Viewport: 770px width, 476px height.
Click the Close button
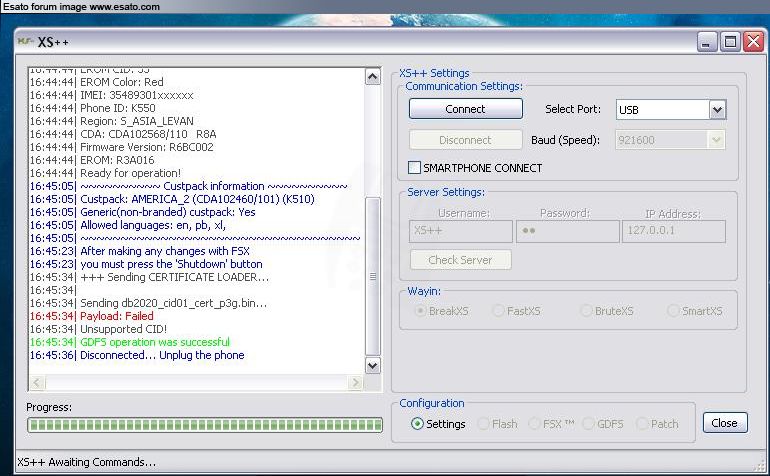point(725,423)
